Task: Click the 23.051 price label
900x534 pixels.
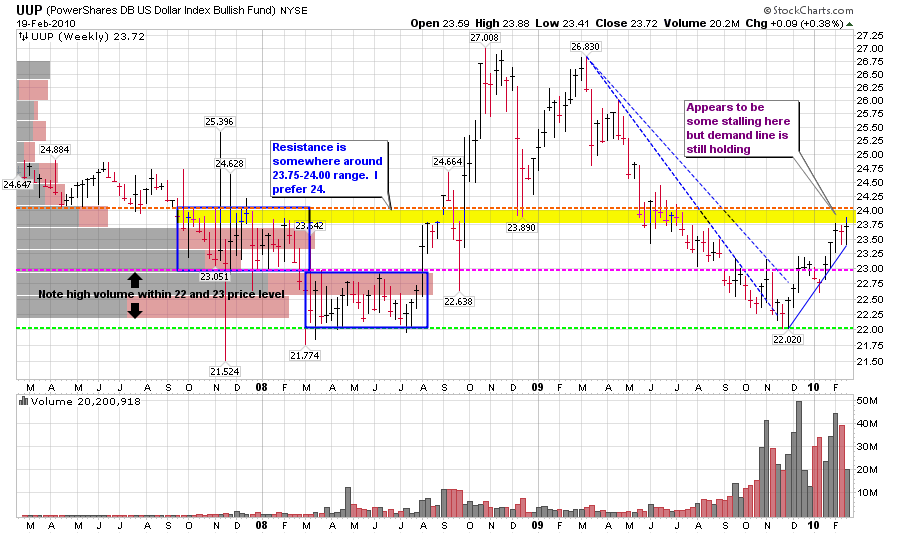Action: point(214,277)
